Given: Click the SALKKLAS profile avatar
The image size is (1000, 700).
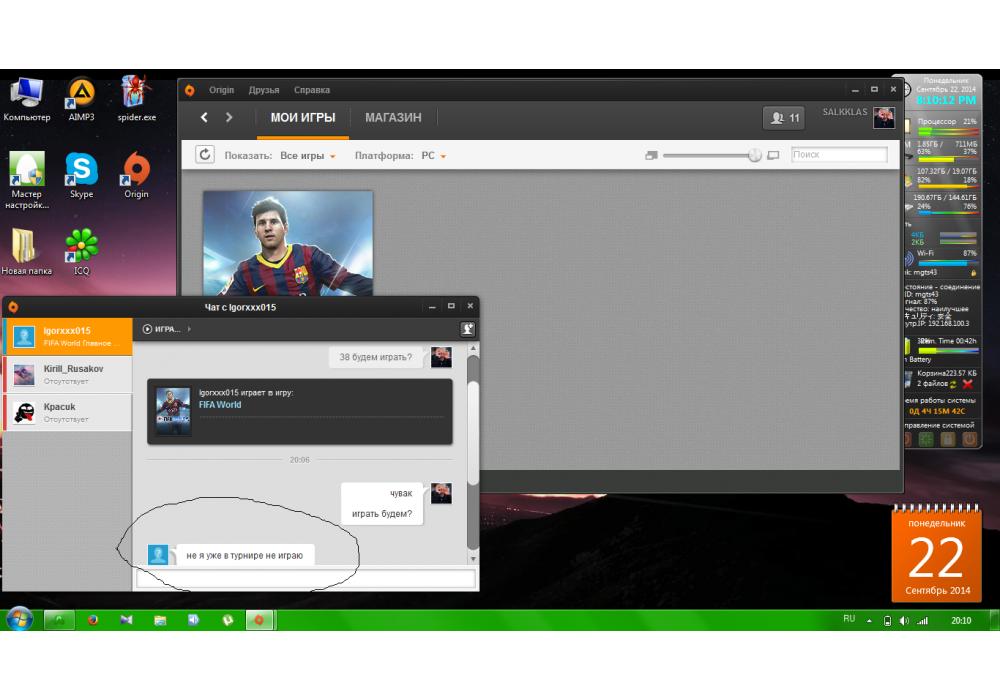Looking at the screenshot, I should [x=883, y=117].
